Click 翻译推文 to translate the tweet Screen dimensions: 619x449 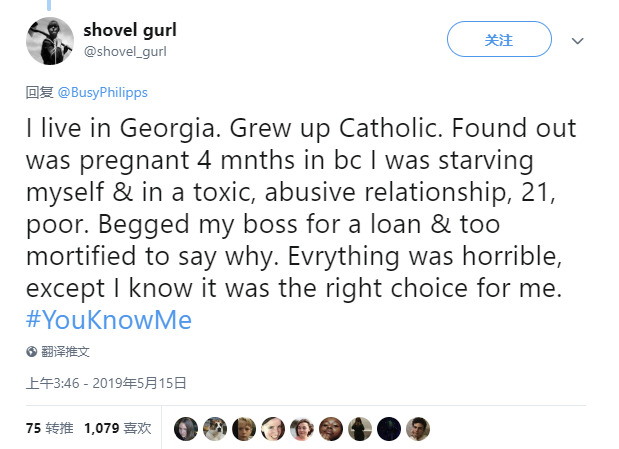[65, 352]
